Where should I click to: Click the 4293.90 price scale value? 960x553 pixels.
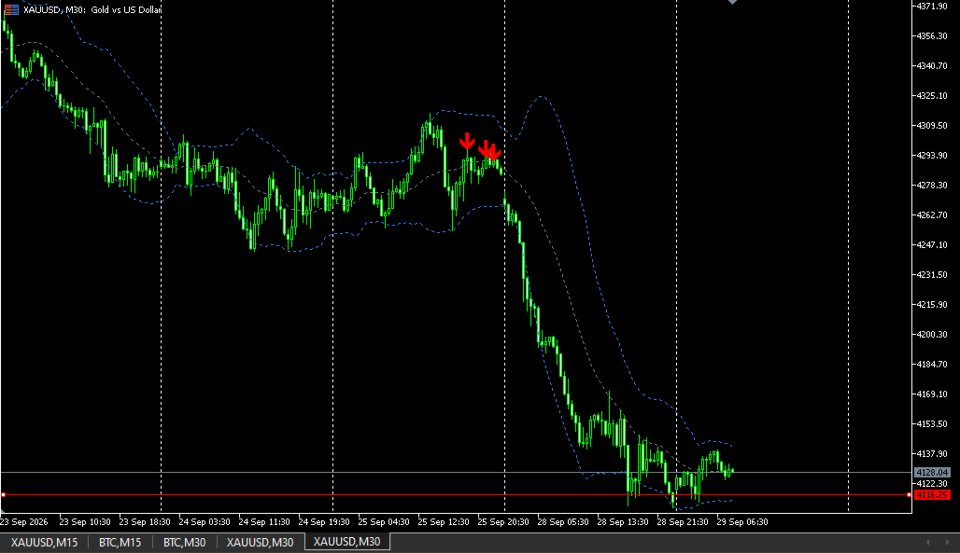[x=931, y=156]
